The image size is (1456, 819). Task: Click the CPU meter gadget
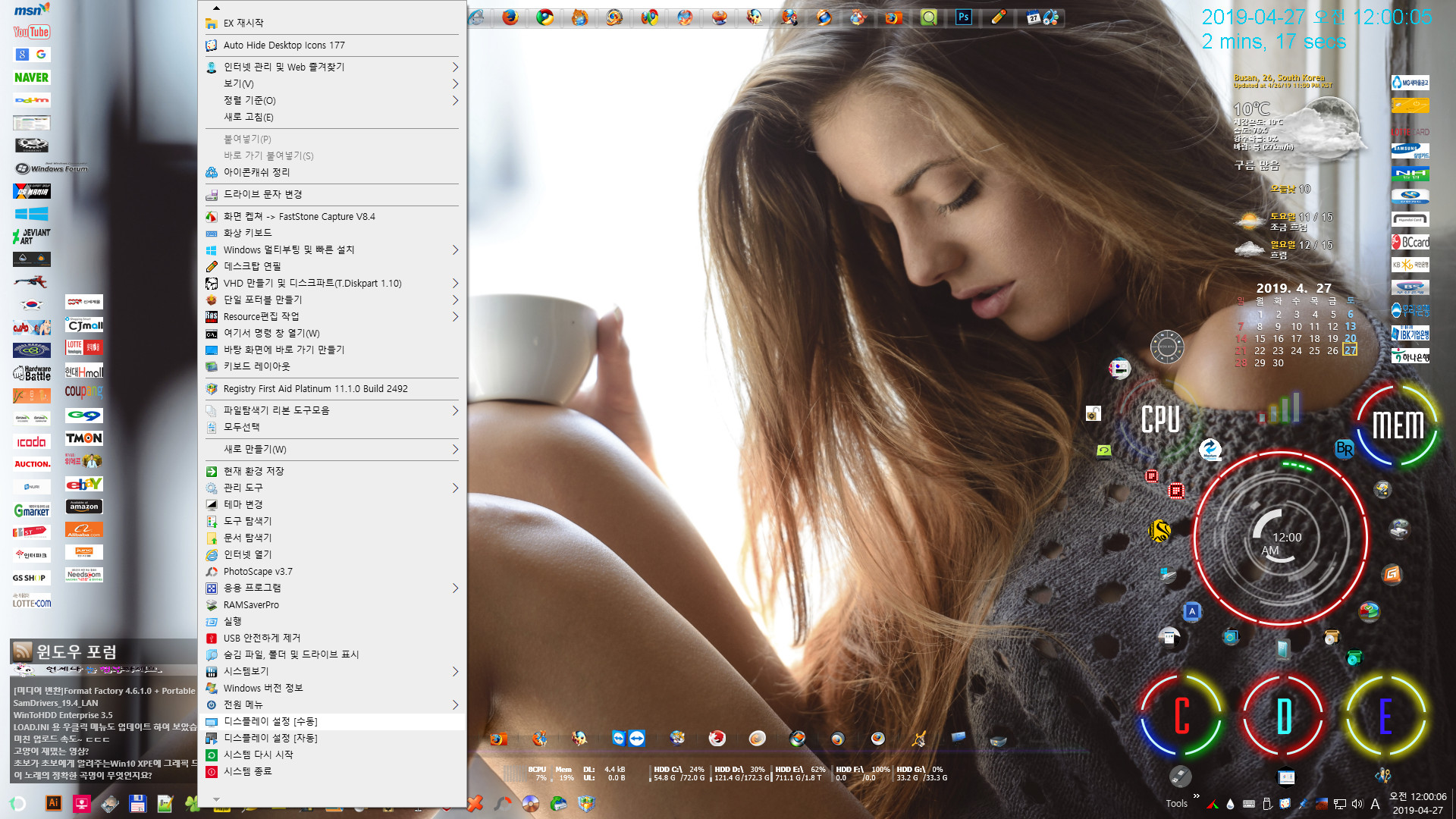[1160, 419]
